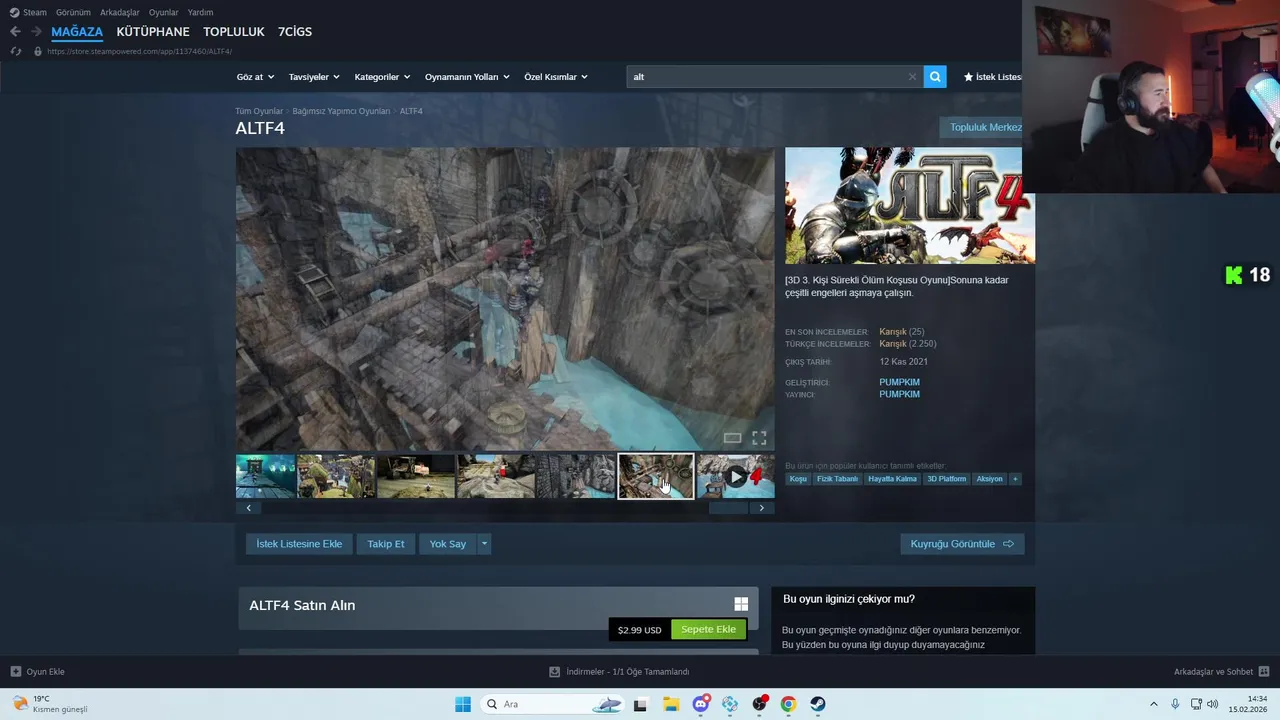The image size is (1280, 720).
Task: Click the theater mode rectangle icon
Action: pyautogui.click(x=732, y=438)
